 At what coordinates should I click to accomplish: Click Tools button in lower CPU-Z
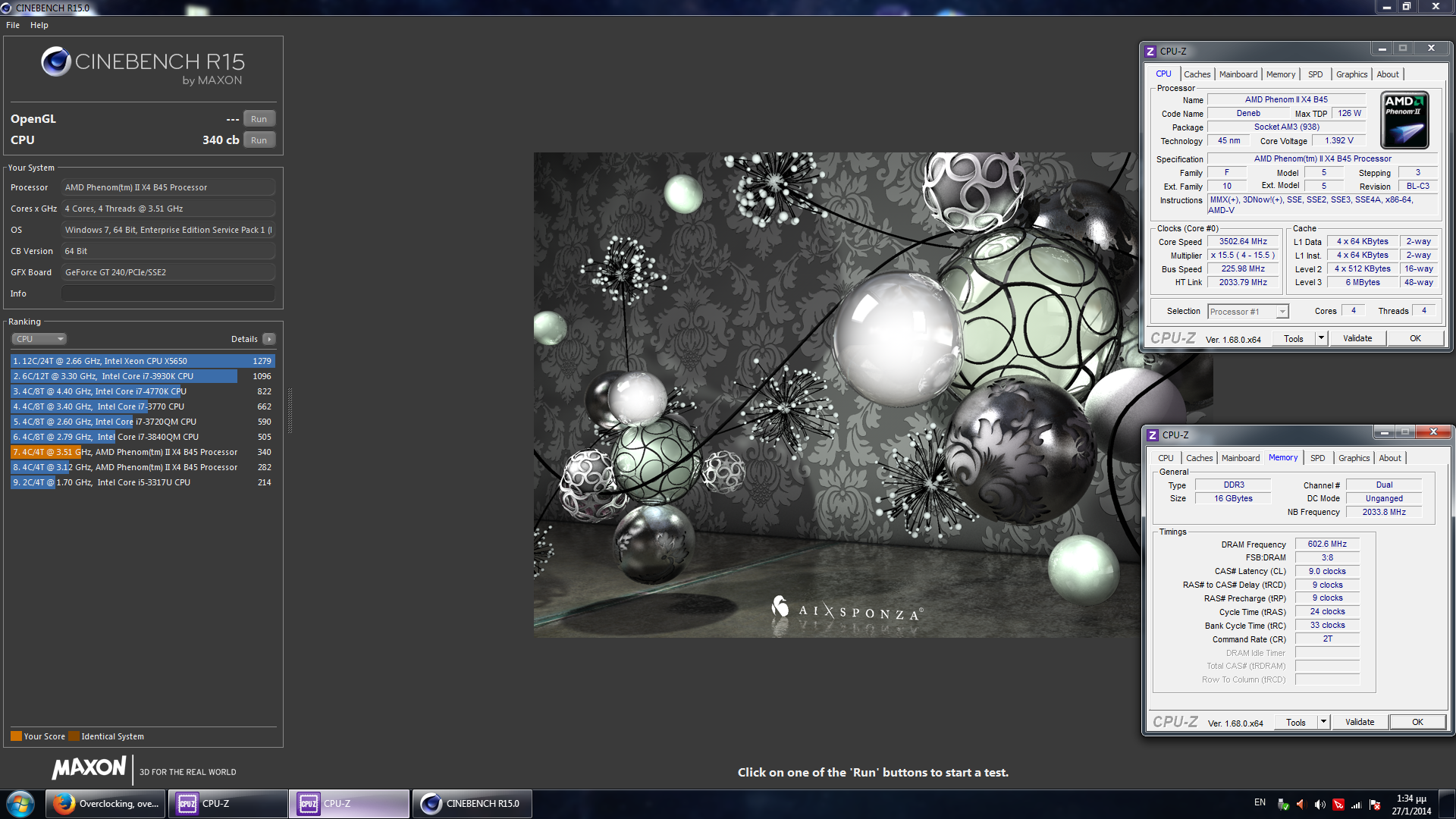tap(1296, 723)
